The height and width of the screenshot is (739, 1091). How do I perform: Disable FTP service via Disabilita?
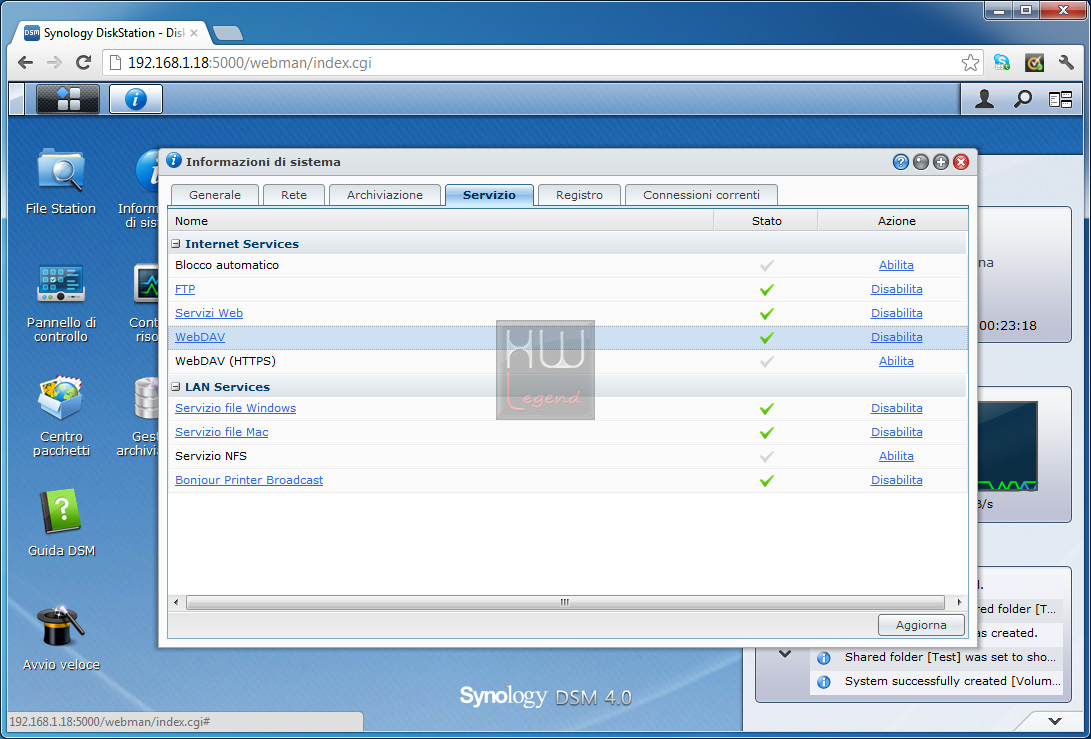(896, 289)
